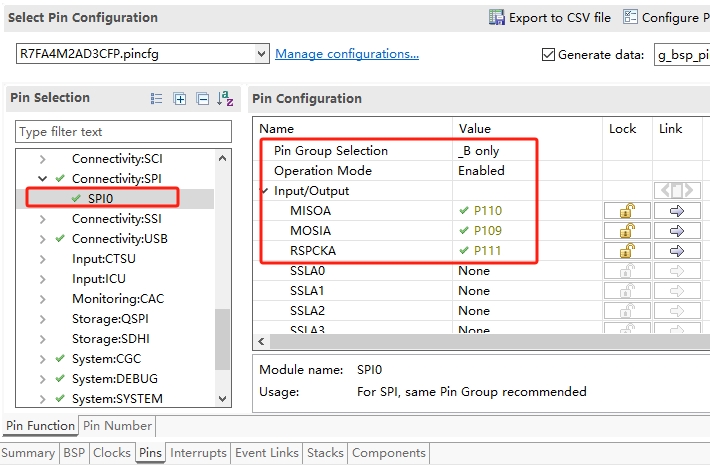This screenshot has height=465, width=710.
Task: Open the R7FA4M2AD3CFP.pincfg dropdown
Action: (261, 54)
